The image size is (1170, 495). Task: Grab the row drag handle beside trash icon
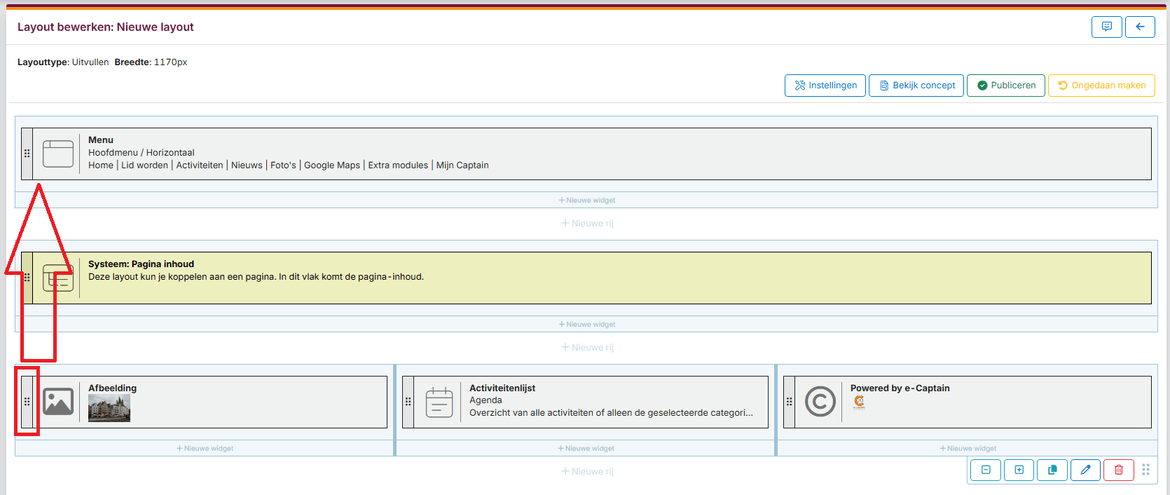pos(1146,470)
